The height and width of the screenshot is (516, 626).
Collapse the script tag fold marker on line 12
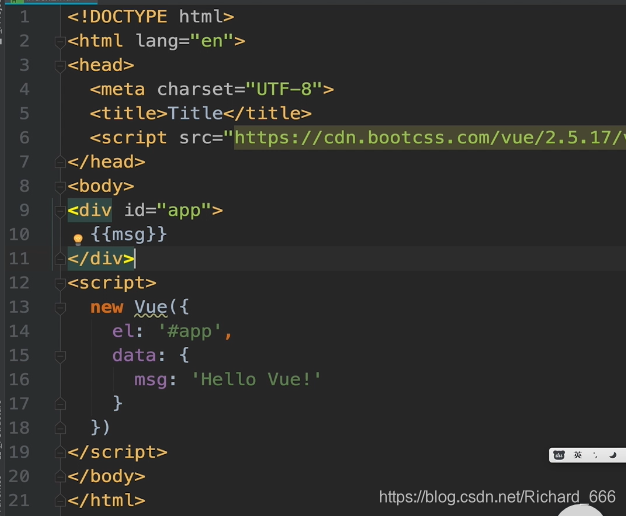click(x=60, y=284)
